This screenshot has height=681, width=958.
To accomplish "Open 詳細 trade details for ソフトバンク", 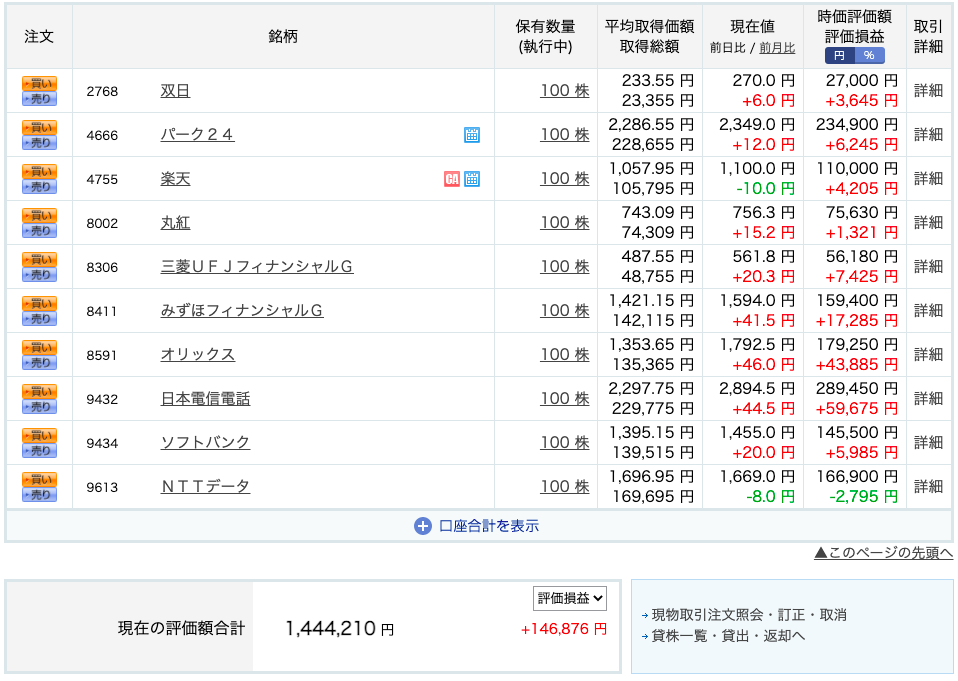I will click(929, 443).
